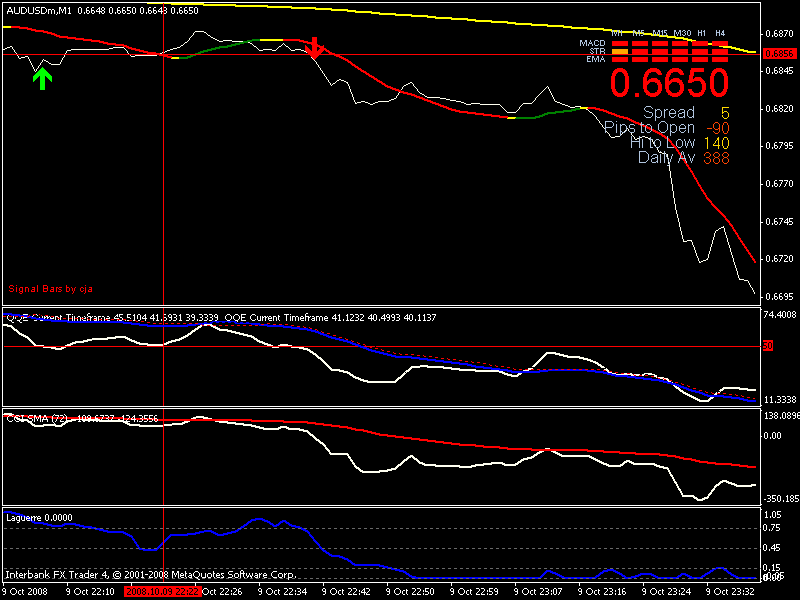Click the Spread value 5

point(724,113)
